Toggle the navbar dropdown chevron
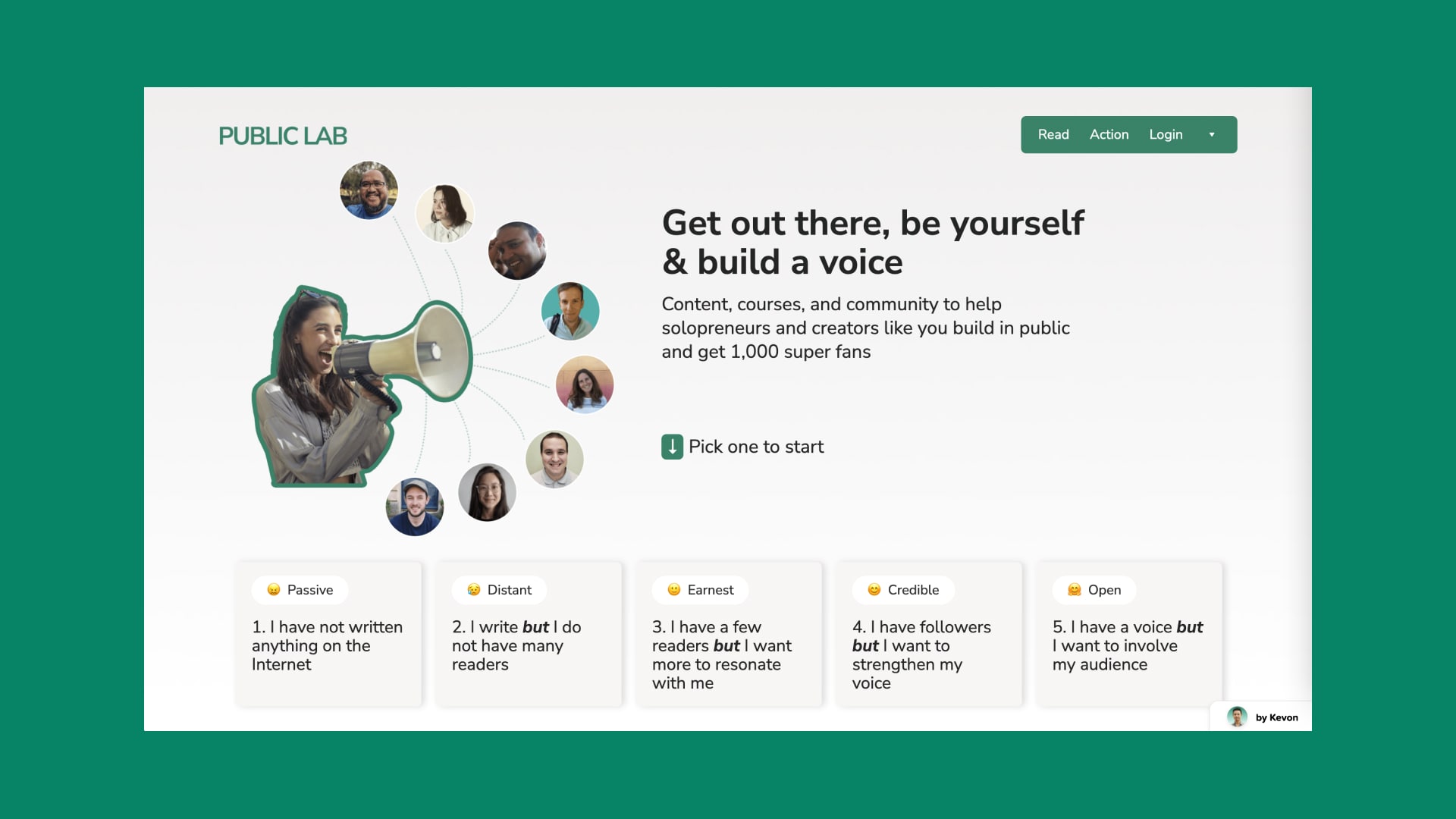 click(1210, 134)
